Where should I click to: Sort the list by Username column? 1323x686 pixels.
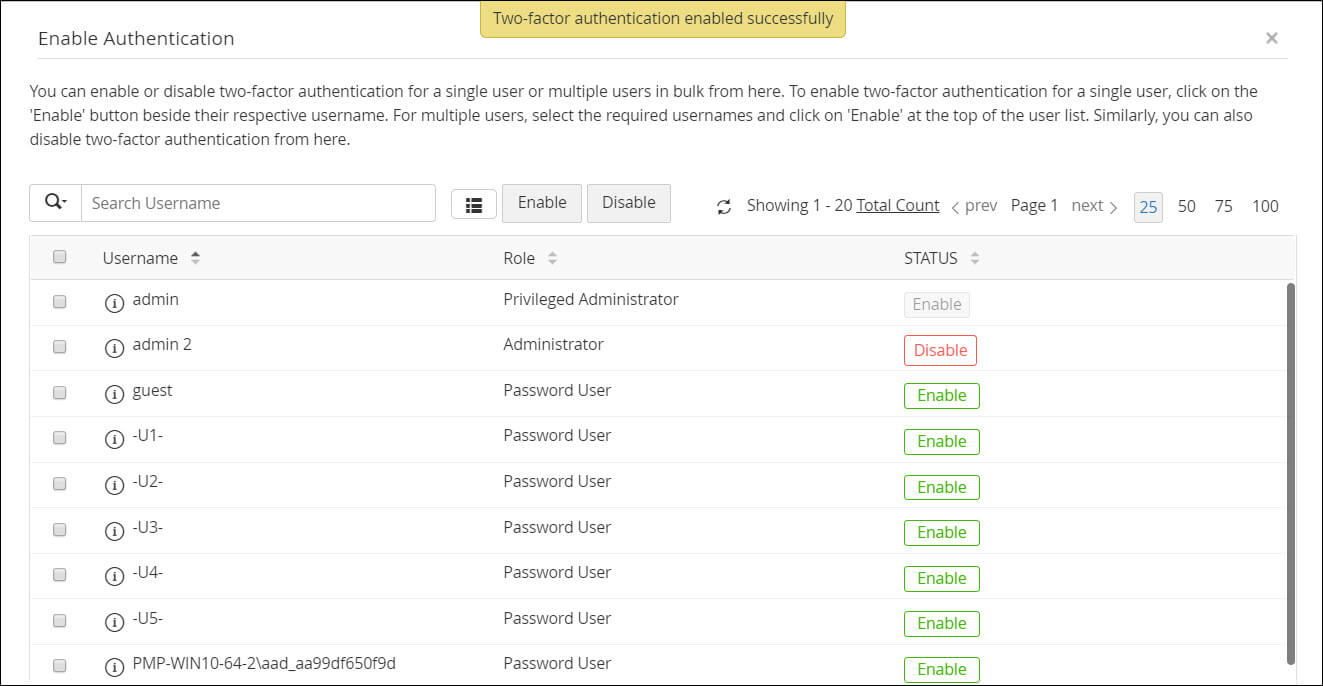195,258
